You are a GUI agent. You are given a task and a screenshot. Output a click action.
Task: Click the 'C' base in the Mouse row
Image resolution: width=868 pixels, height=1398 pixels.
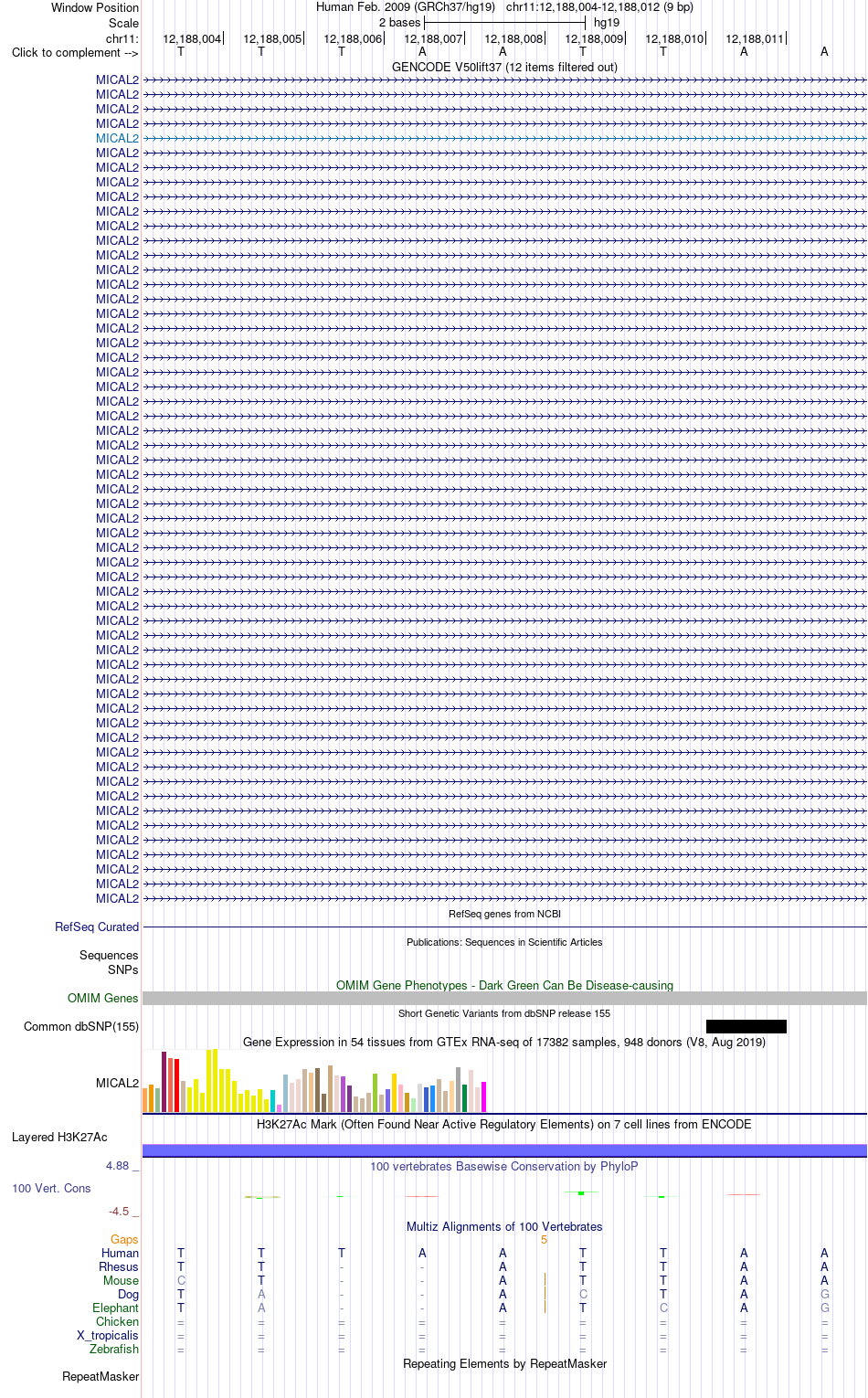point(181,1280)
